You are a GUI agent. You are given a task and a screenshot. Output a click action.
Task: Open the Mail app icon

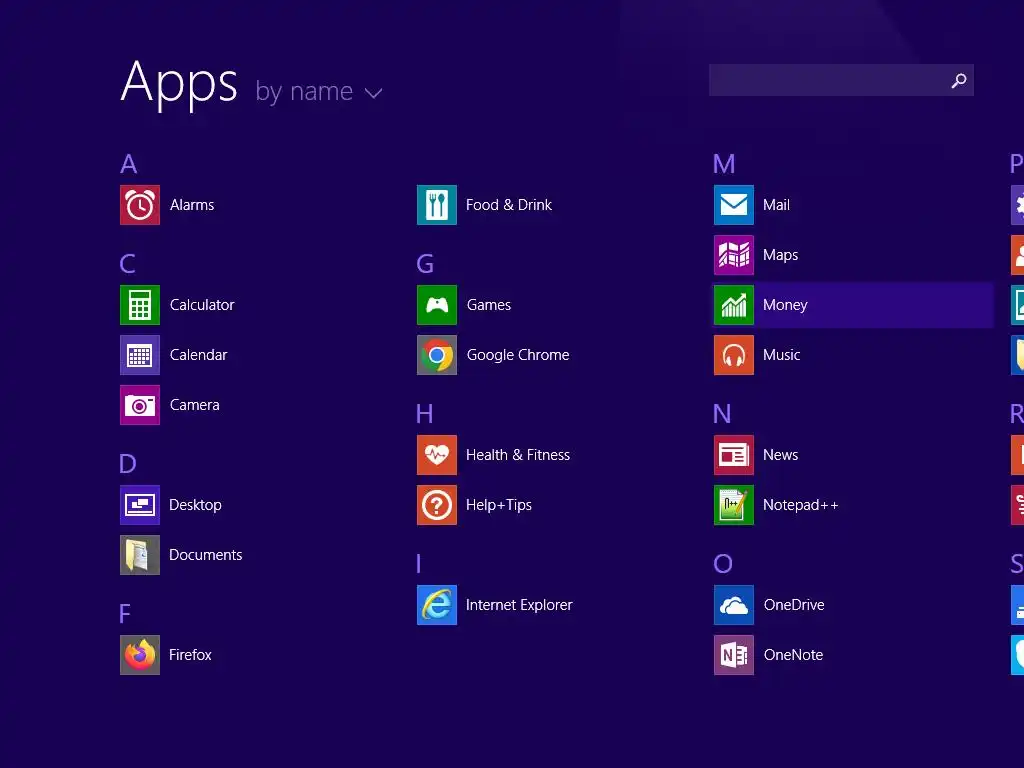(x=734, y=205)
